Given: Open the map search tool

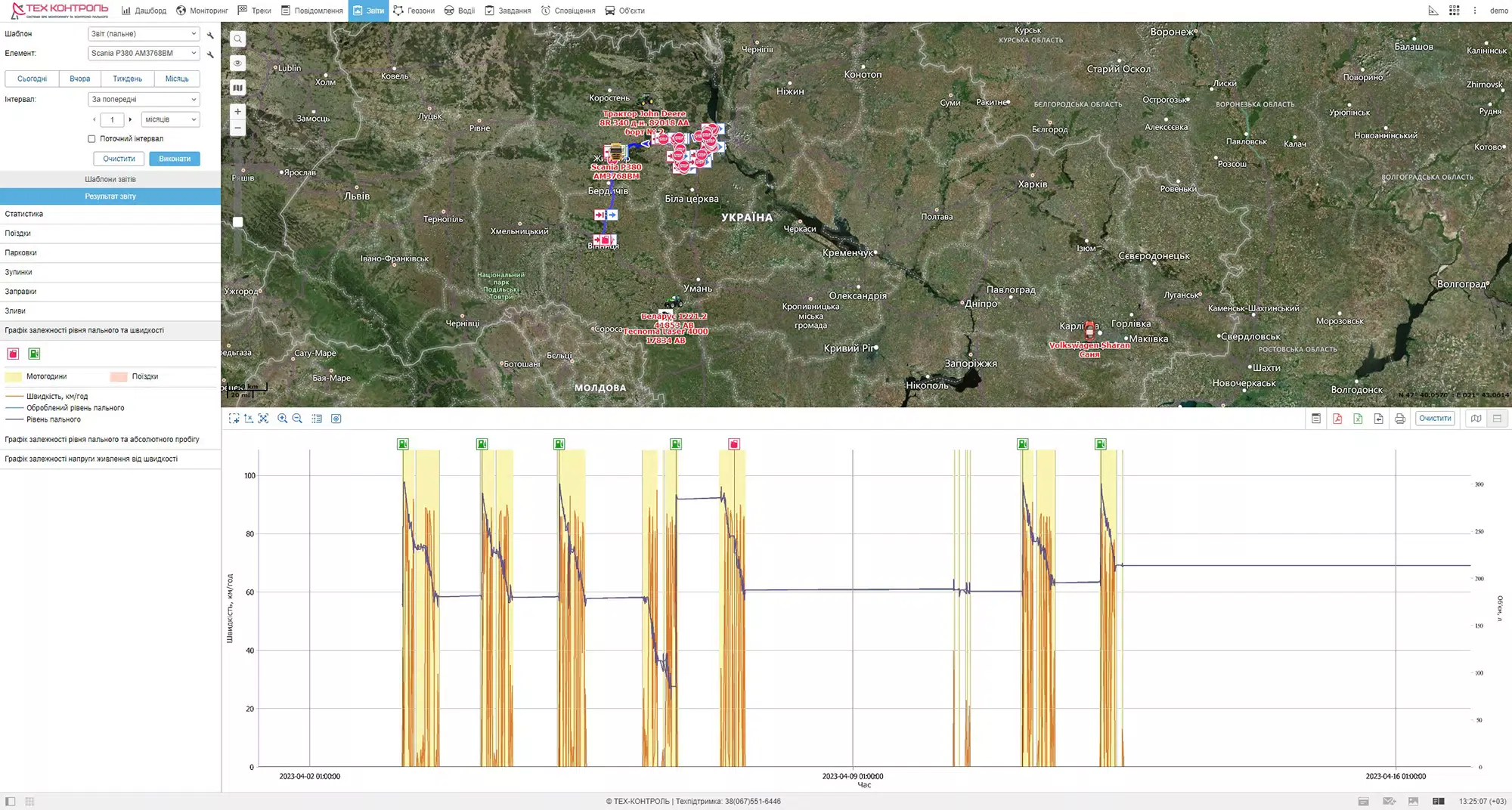Looking at the screenshot, I should pos(237,39).
